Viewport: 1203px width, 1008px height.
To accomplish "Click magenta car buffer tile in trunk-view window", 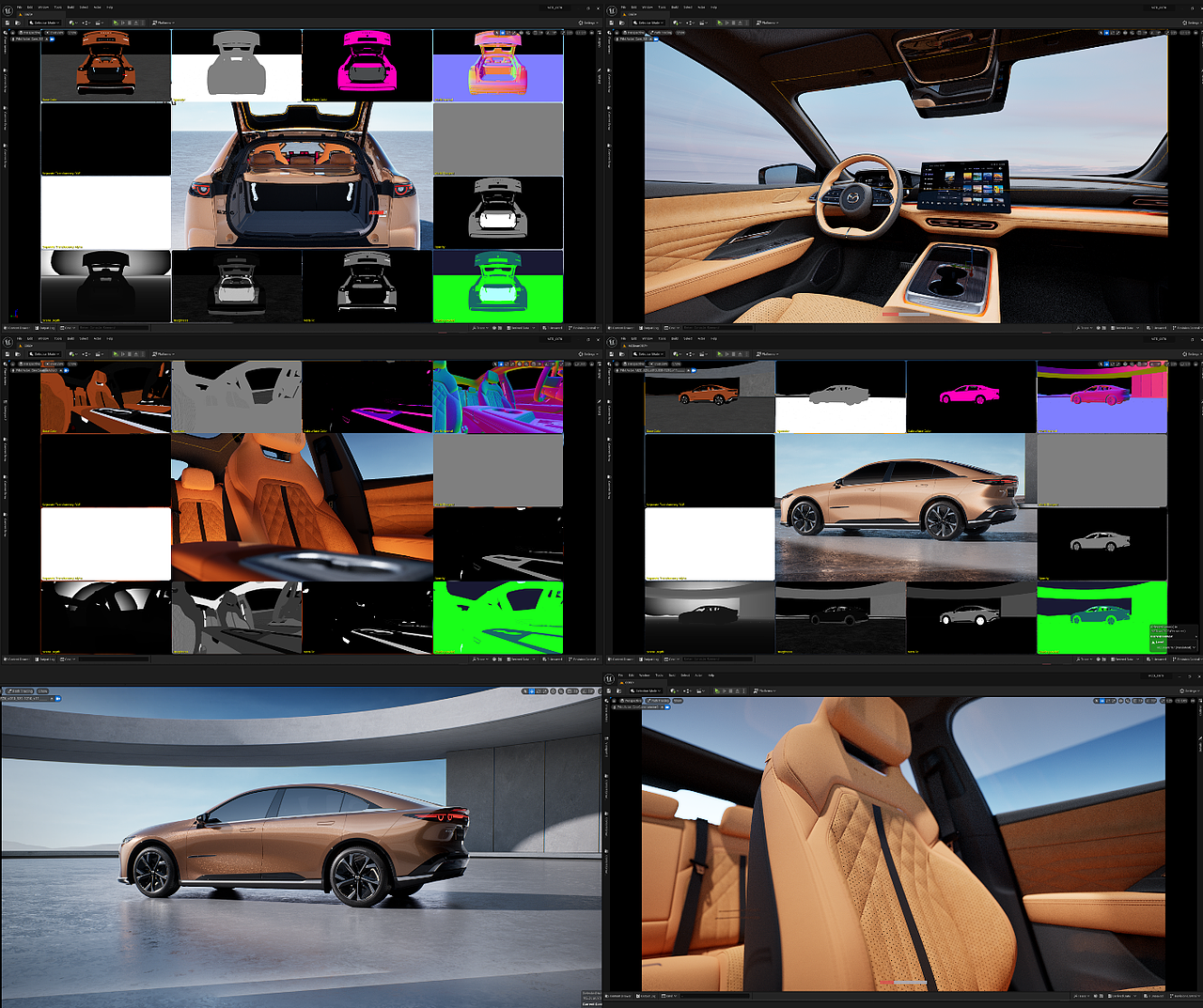I will tap(367, 65).
